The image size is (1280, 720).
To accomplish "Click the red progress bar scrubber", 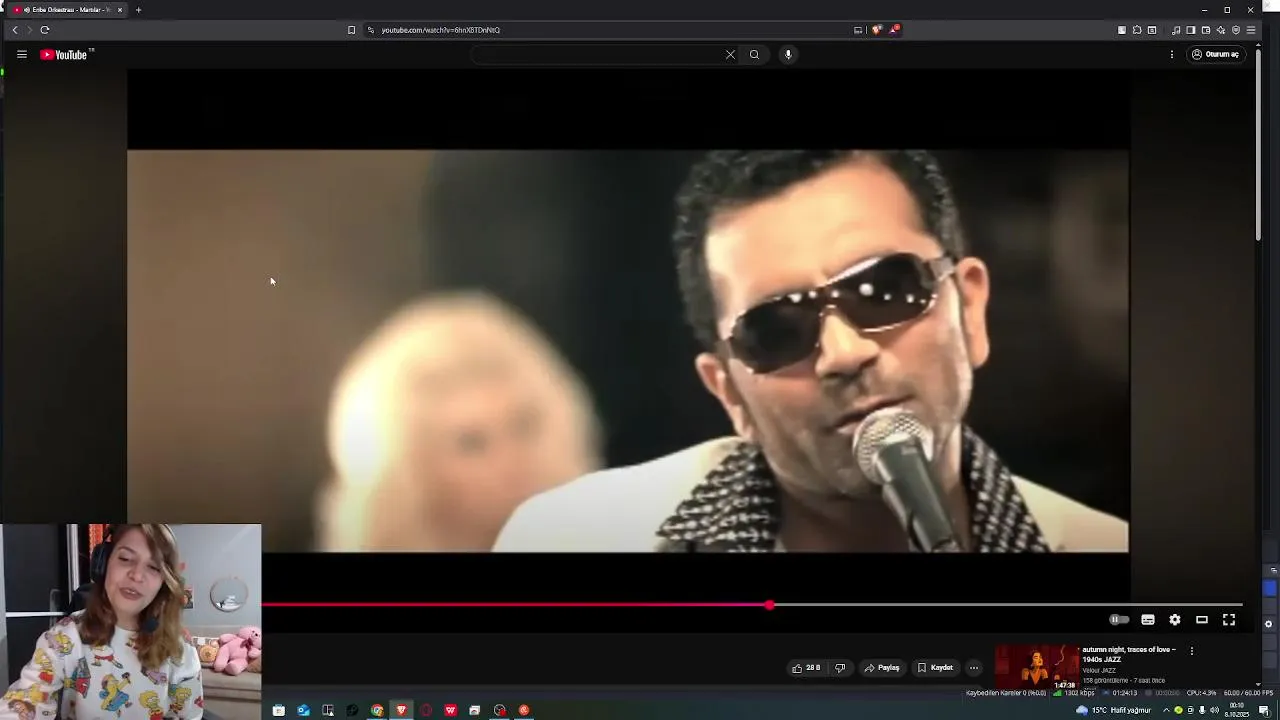I will click(x=769, y=605).
